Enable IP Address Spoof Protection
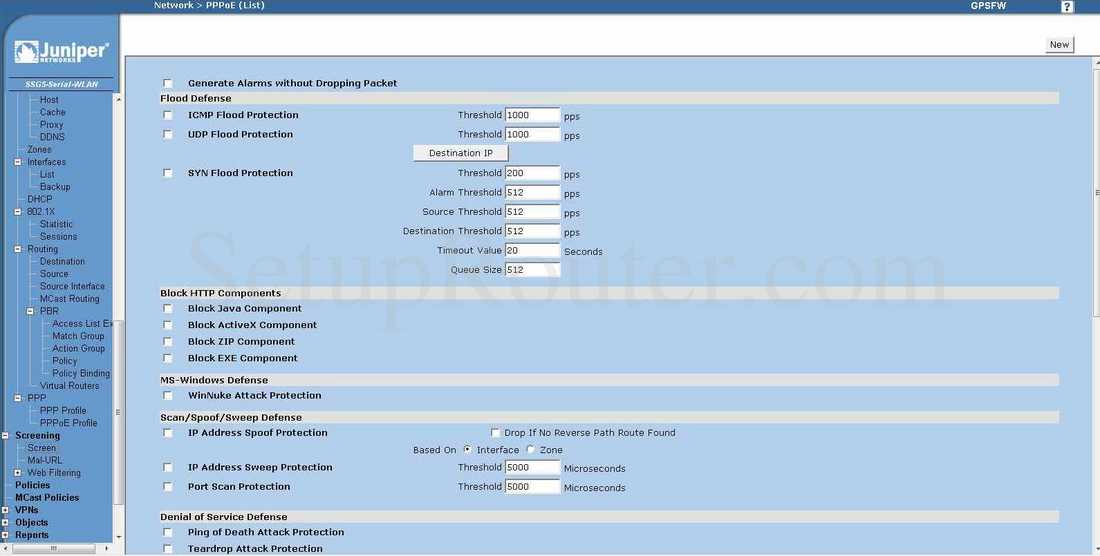 tap(168, 433)
